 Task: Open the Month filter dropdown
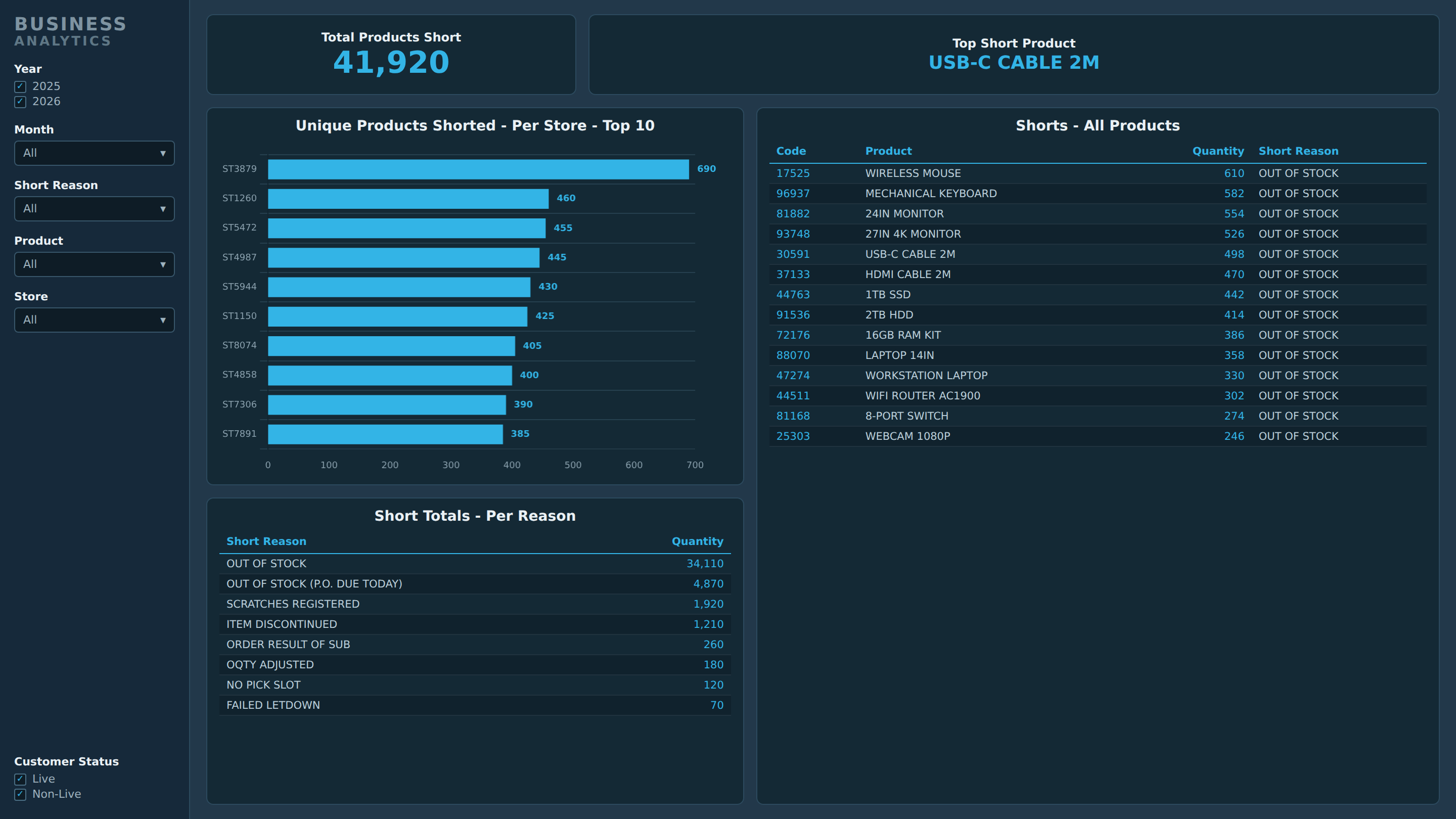[x=95, y=153]
